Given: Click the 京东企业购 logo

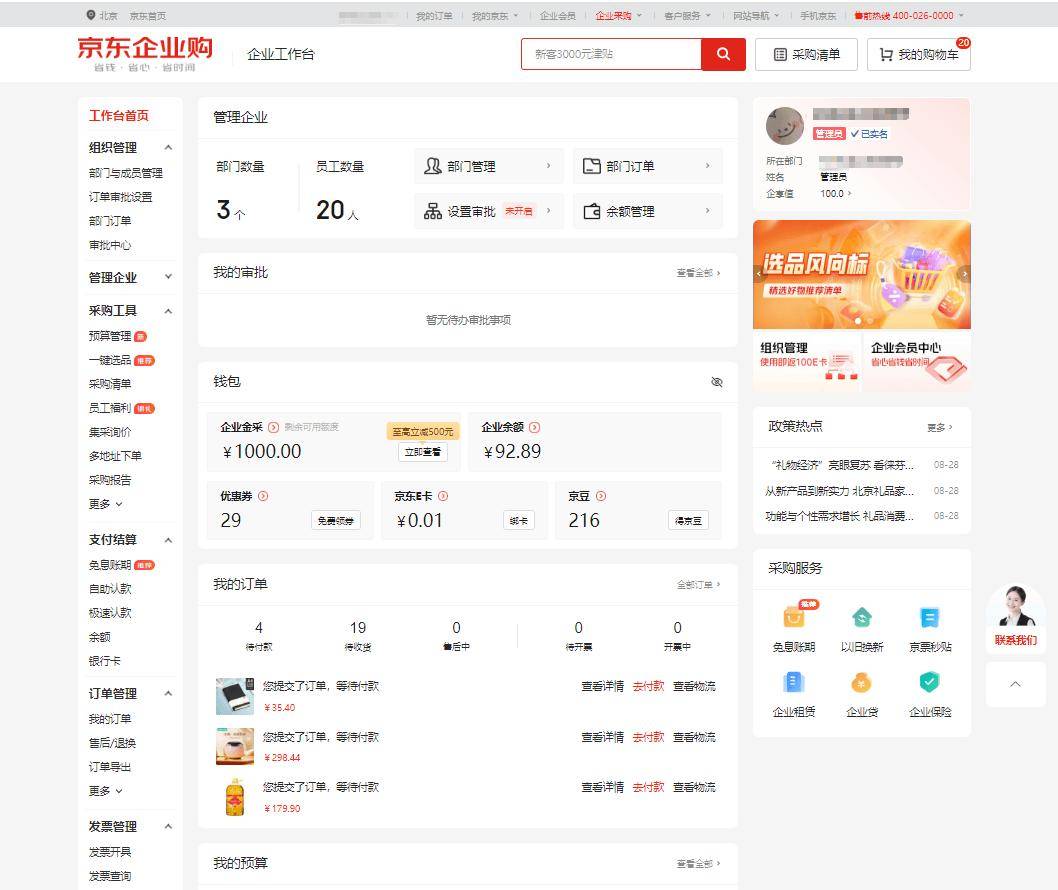Looking at the screenshot, I should (x=144, y=53).
